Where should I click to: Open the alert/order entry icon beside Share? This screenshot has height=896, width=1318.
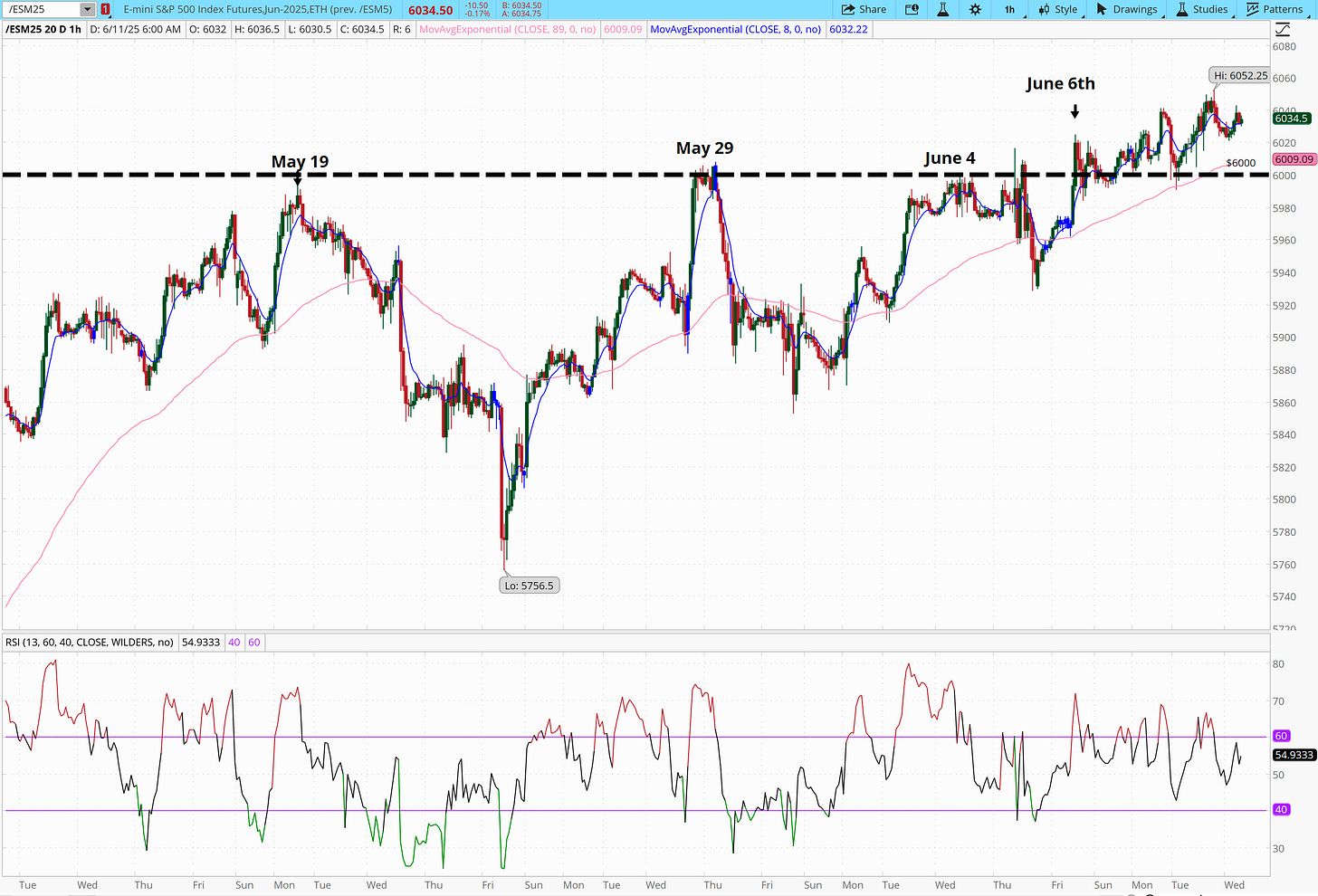tap(912, 9)
